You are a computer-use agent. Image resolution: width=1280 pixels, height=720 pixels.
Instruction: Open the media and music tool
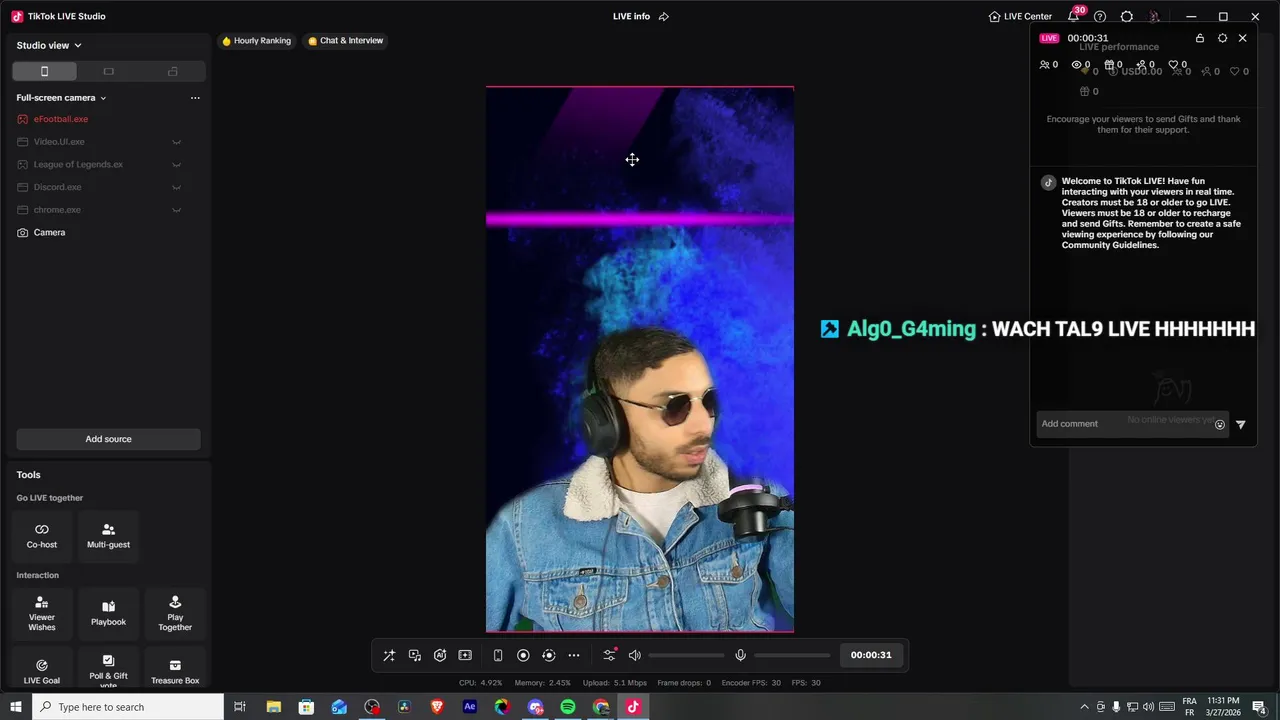point(415,655)
